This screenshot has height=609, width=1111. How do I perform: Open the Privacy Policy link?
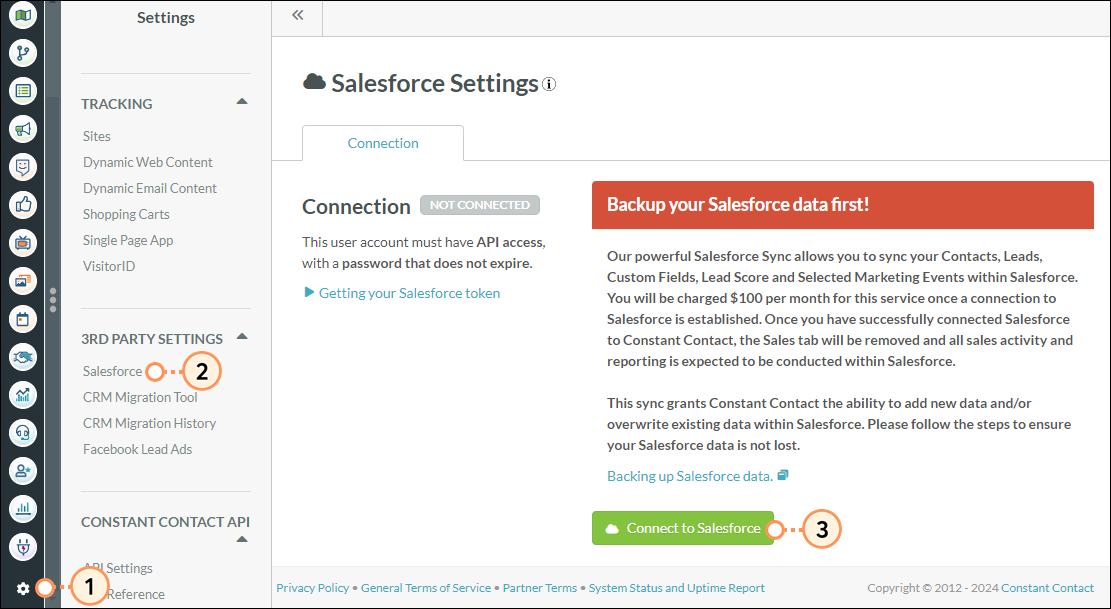click(x=312, y=588)
